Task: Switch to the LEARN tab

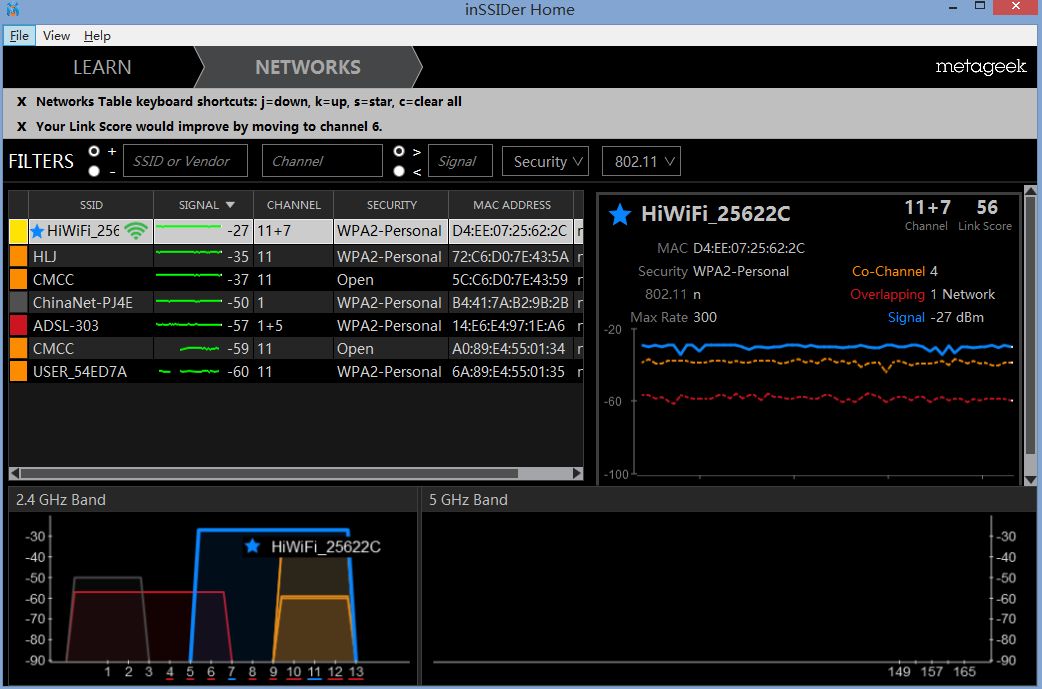Action: [102, 67]
